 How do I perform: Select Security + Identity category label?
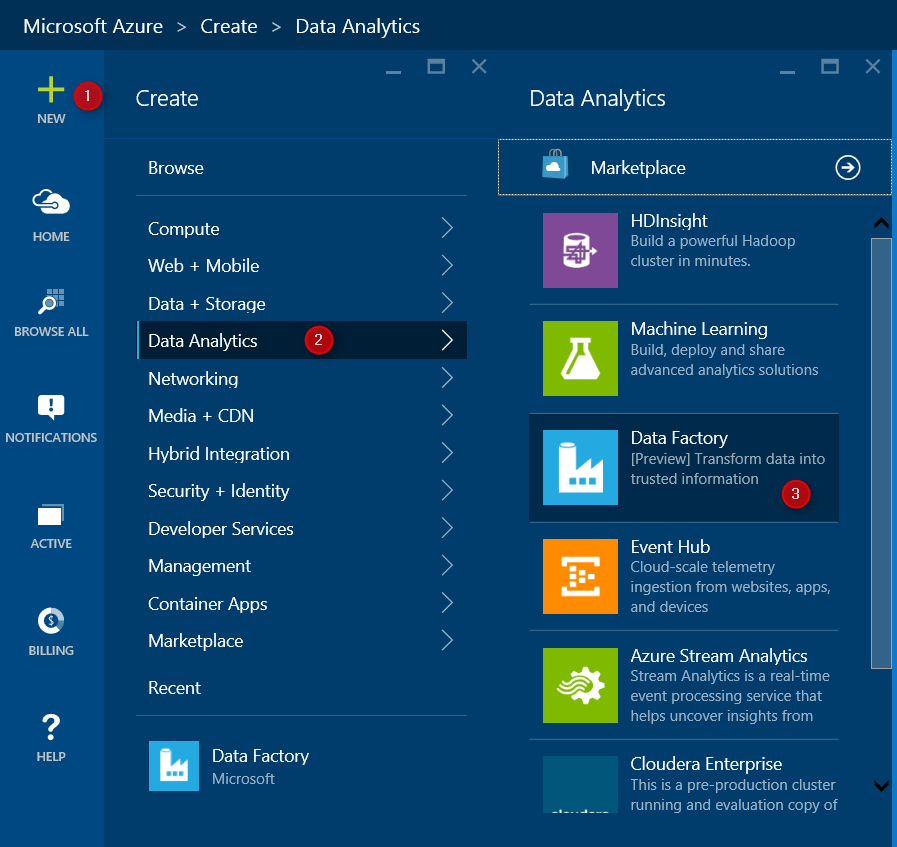pos(219,491)
